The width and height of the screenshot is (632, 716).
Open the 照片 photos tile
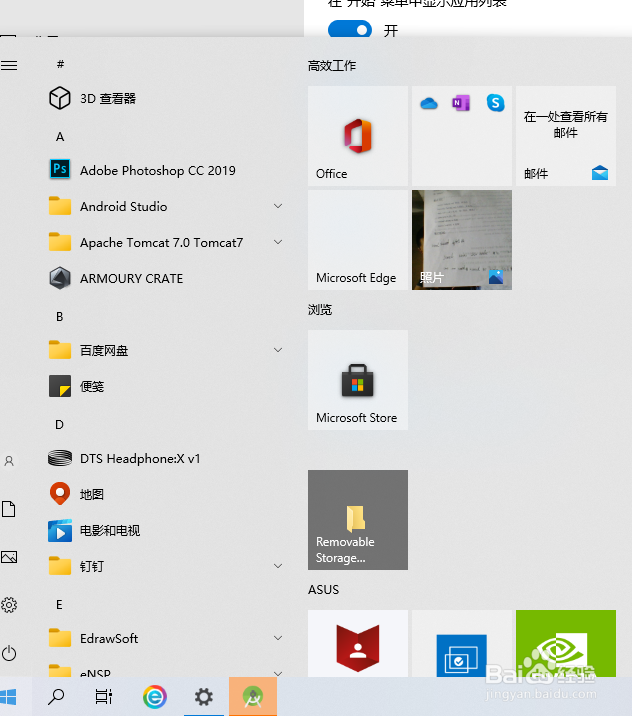pyautogui.click(x=462, y=240)
